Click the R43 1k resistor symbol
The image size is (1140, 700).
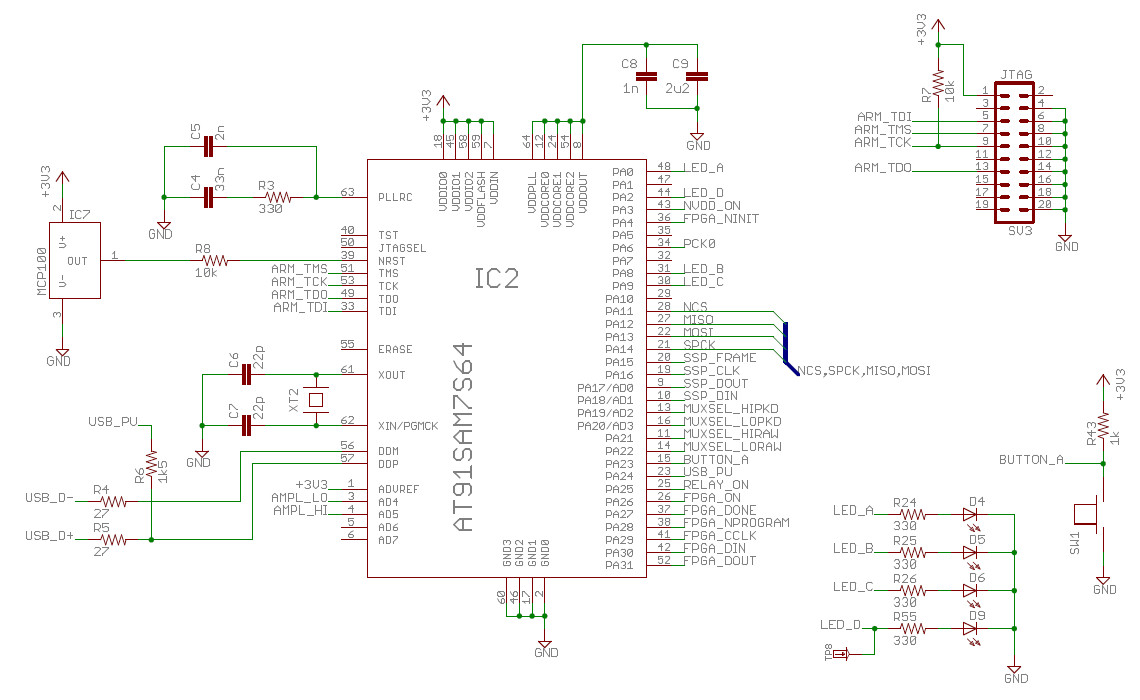pos(1103,425)
